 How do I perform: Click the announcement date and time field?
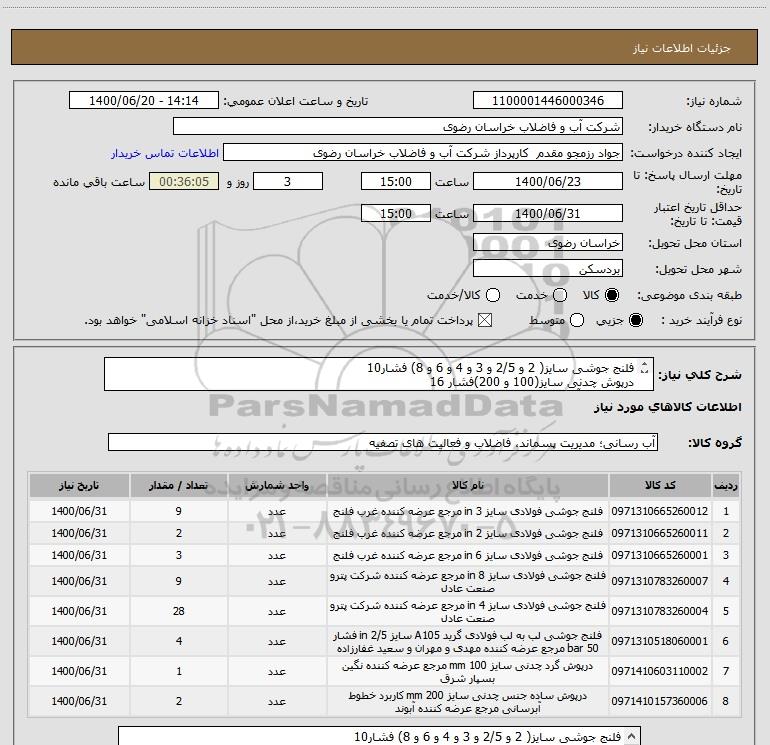click(144, 100)
